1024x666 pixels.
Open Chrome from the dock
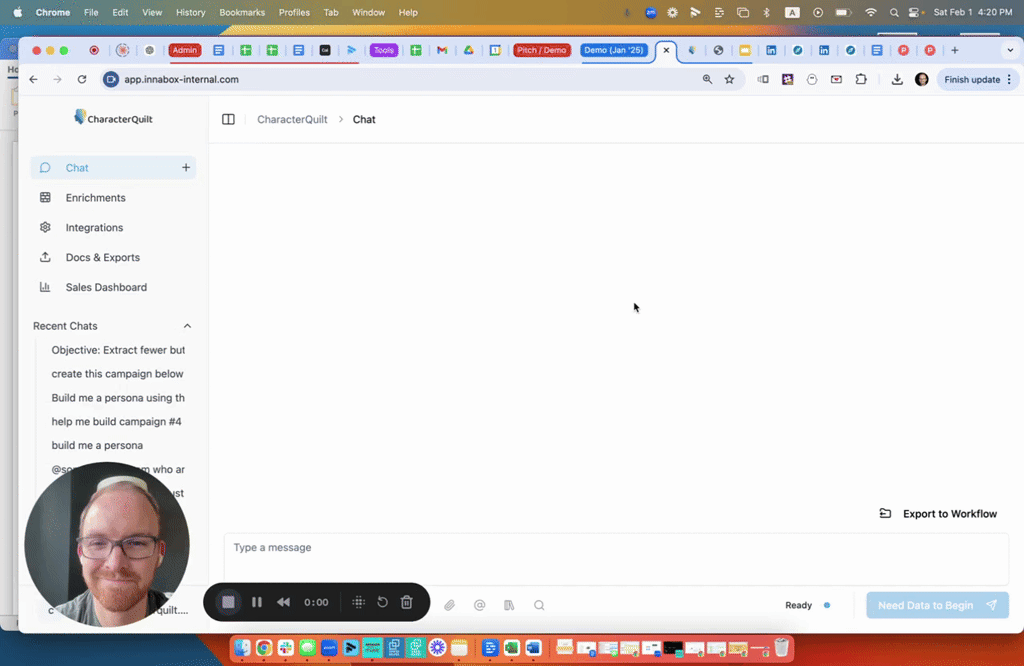264,648
